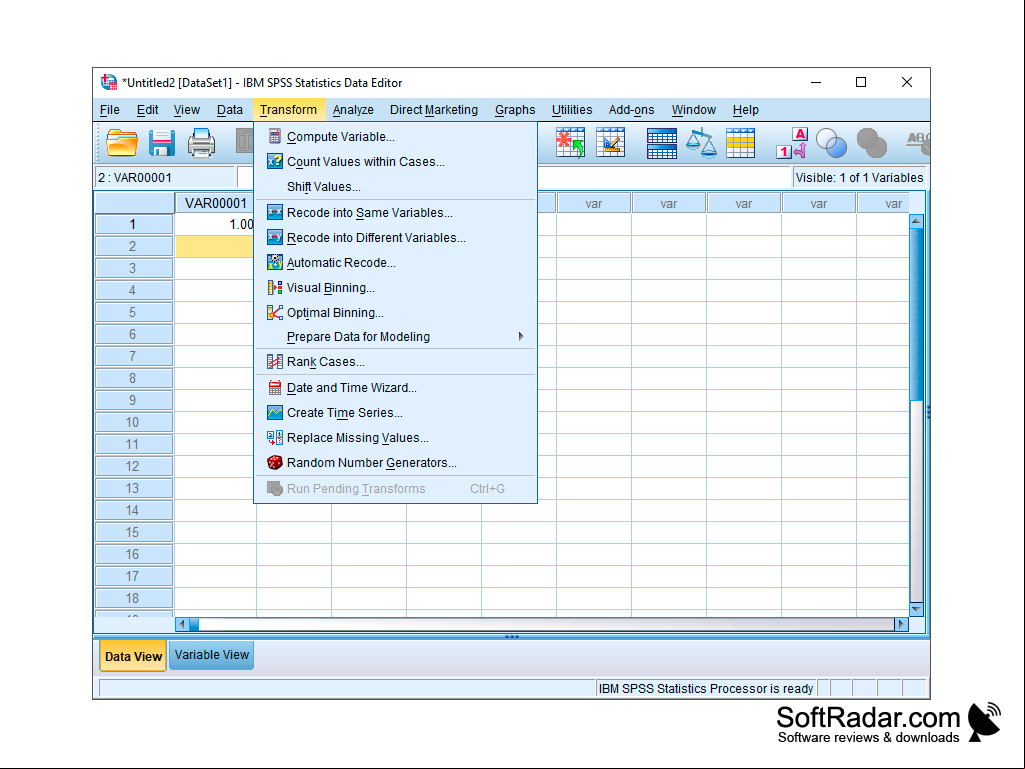Click the Automatic Recode icon
Viewport: 1025px width, 769px height.
[275, 262]
